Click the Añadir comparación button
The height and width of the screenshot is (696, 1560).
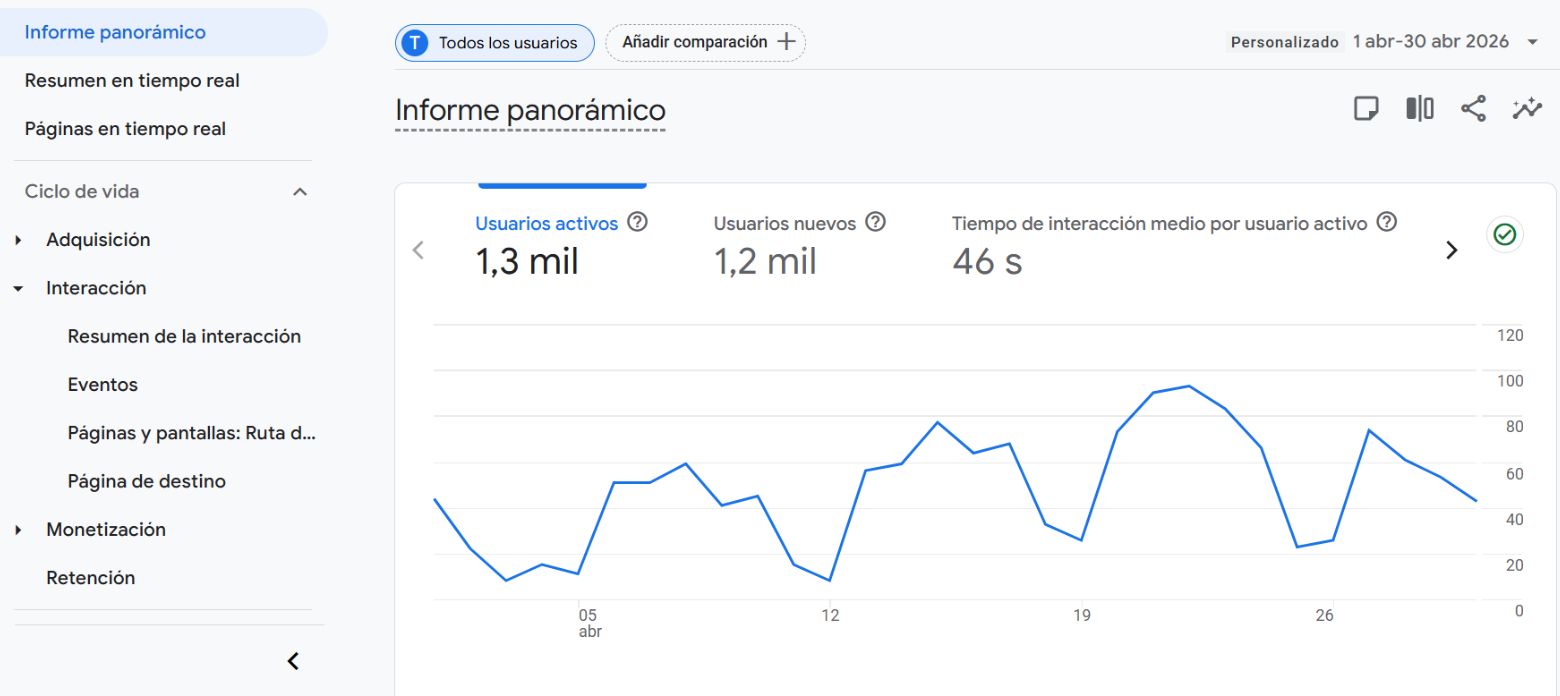point(706,43)
